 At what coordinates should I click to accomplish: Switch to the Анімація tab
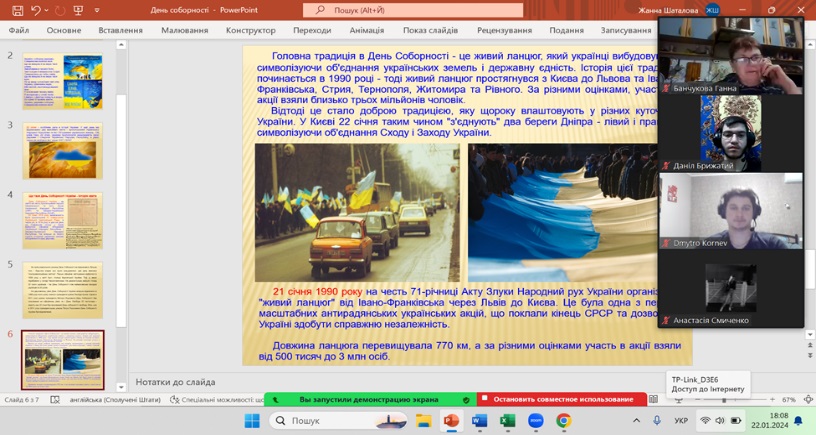[x=367, y=30]
